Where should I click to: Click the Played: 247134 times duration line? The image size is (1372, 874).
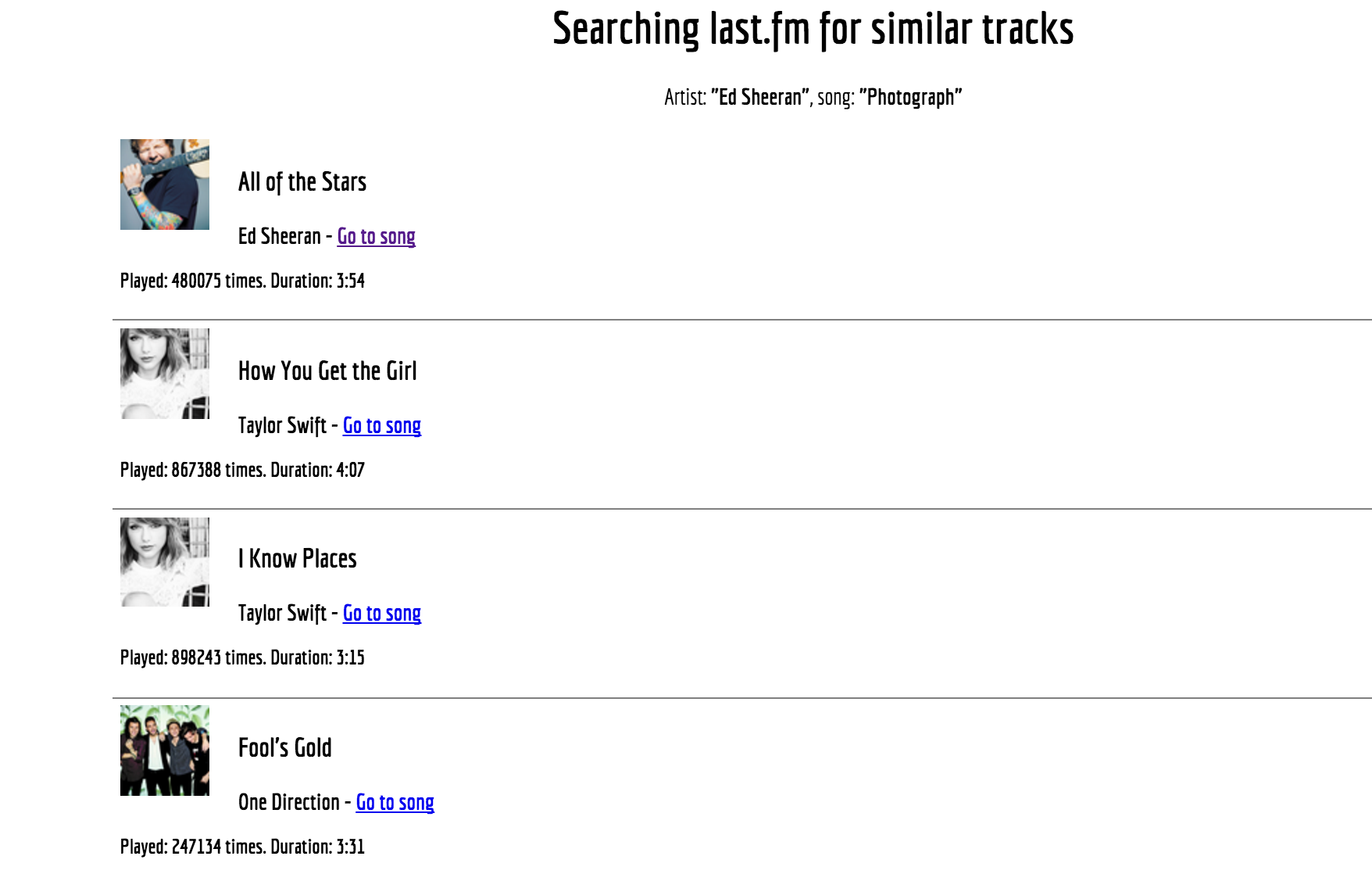pos(242,847)
